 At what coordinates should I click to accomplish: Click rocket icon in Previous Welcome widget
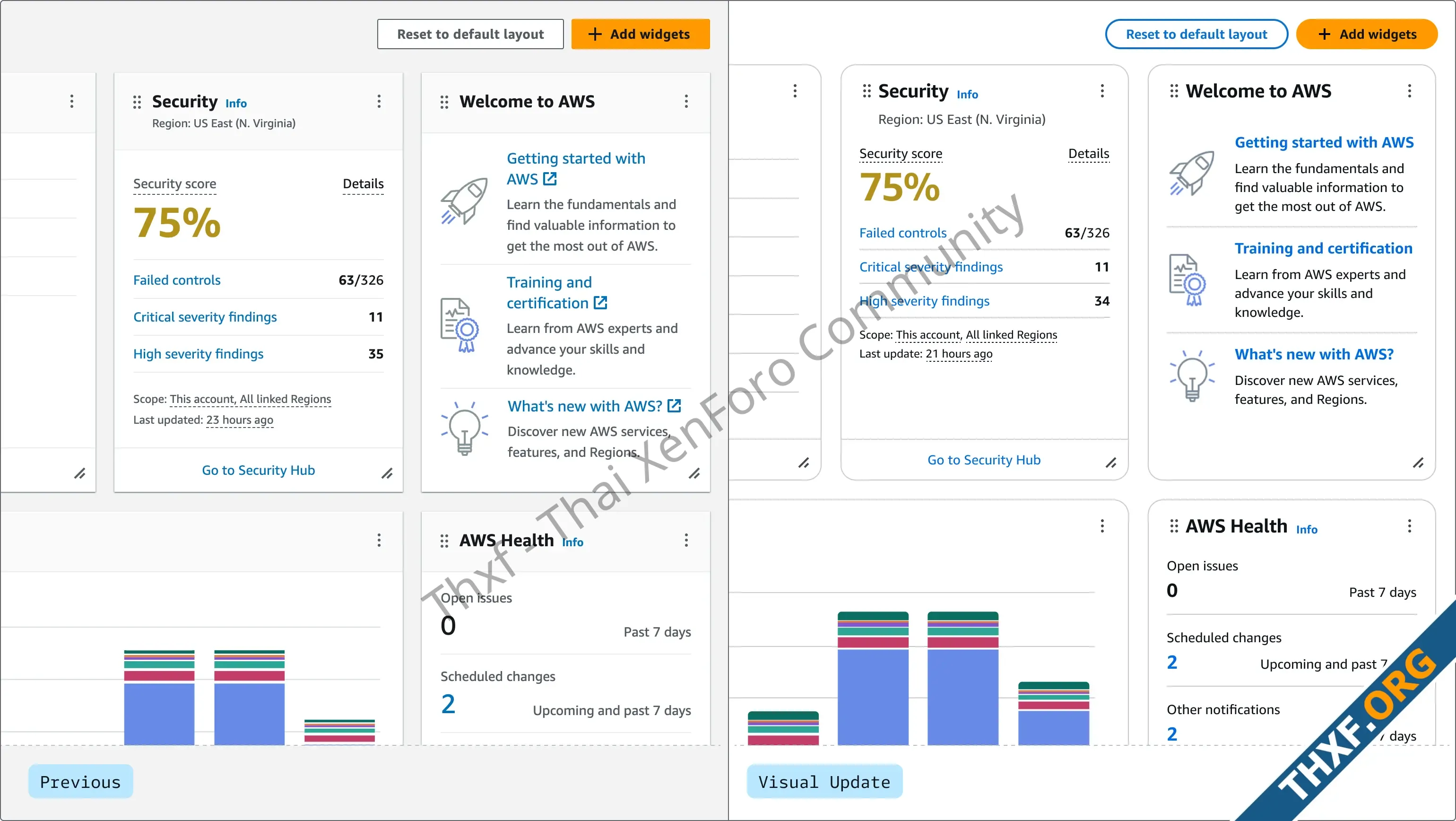(465, 201)
